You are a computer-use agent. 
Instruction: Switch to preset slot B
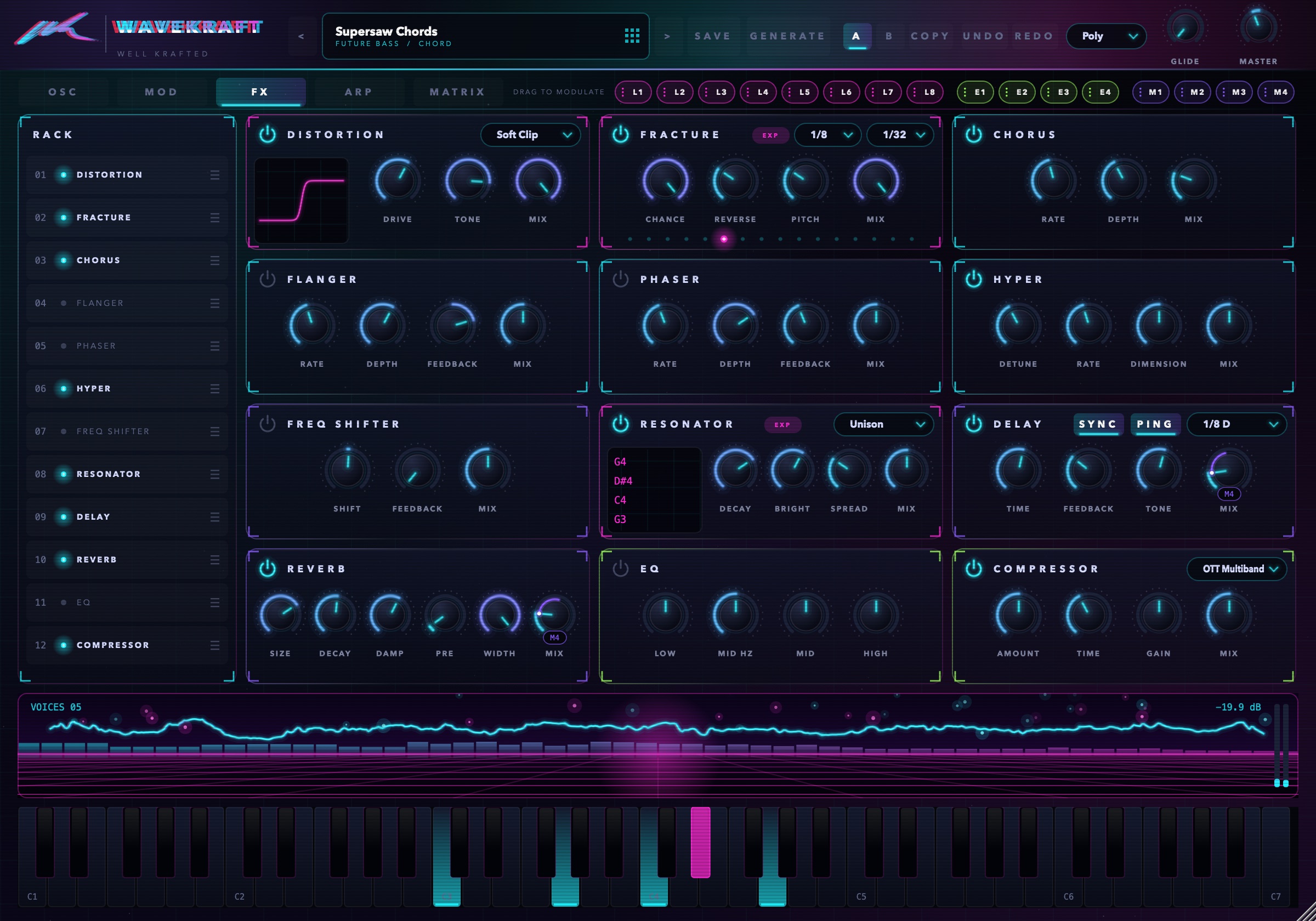[x=889, y=36]
